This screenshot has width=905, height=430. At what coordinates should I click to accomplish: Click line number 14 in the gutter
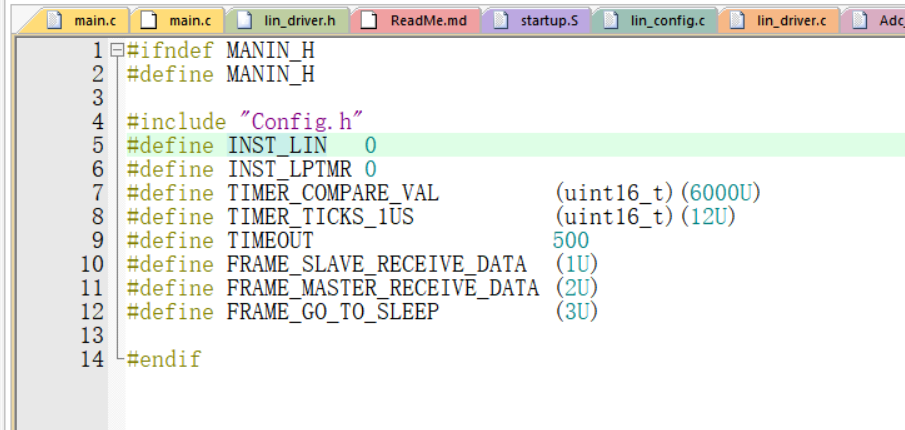92,359
